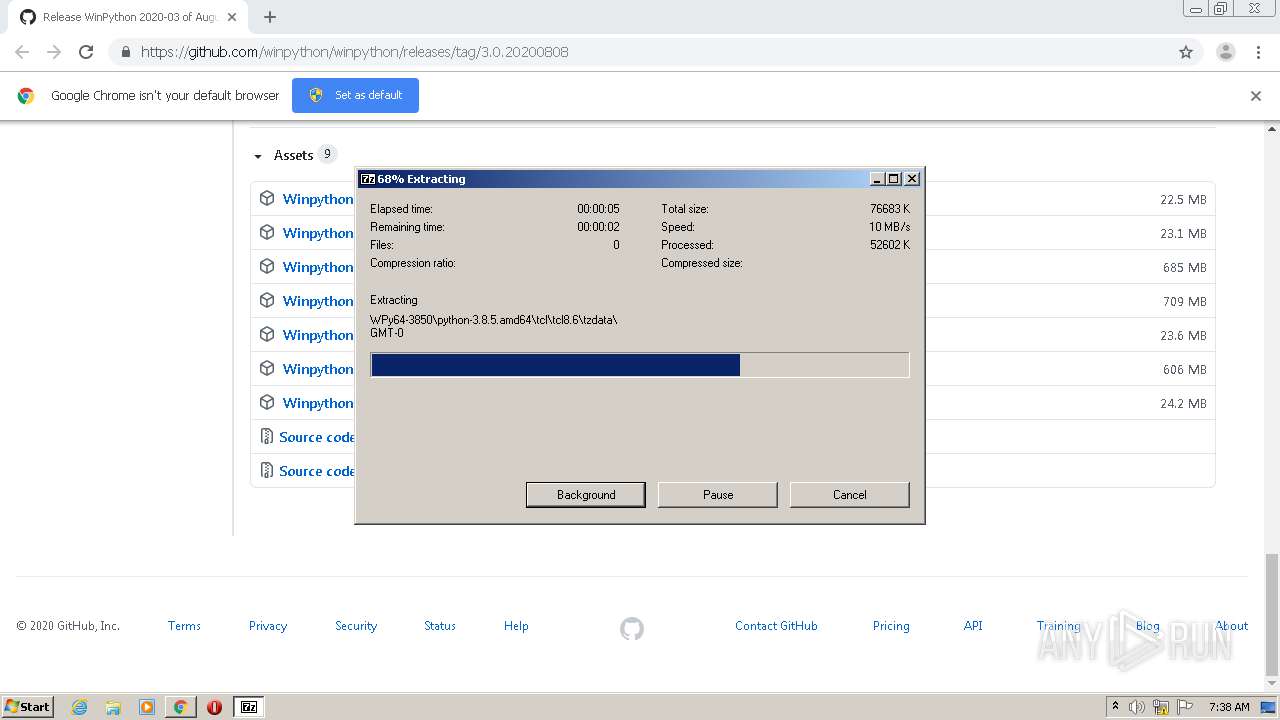Click zip file icon of first Source code
The height and width of the screenshot is (720, 1280).
(x=266, y=436)
